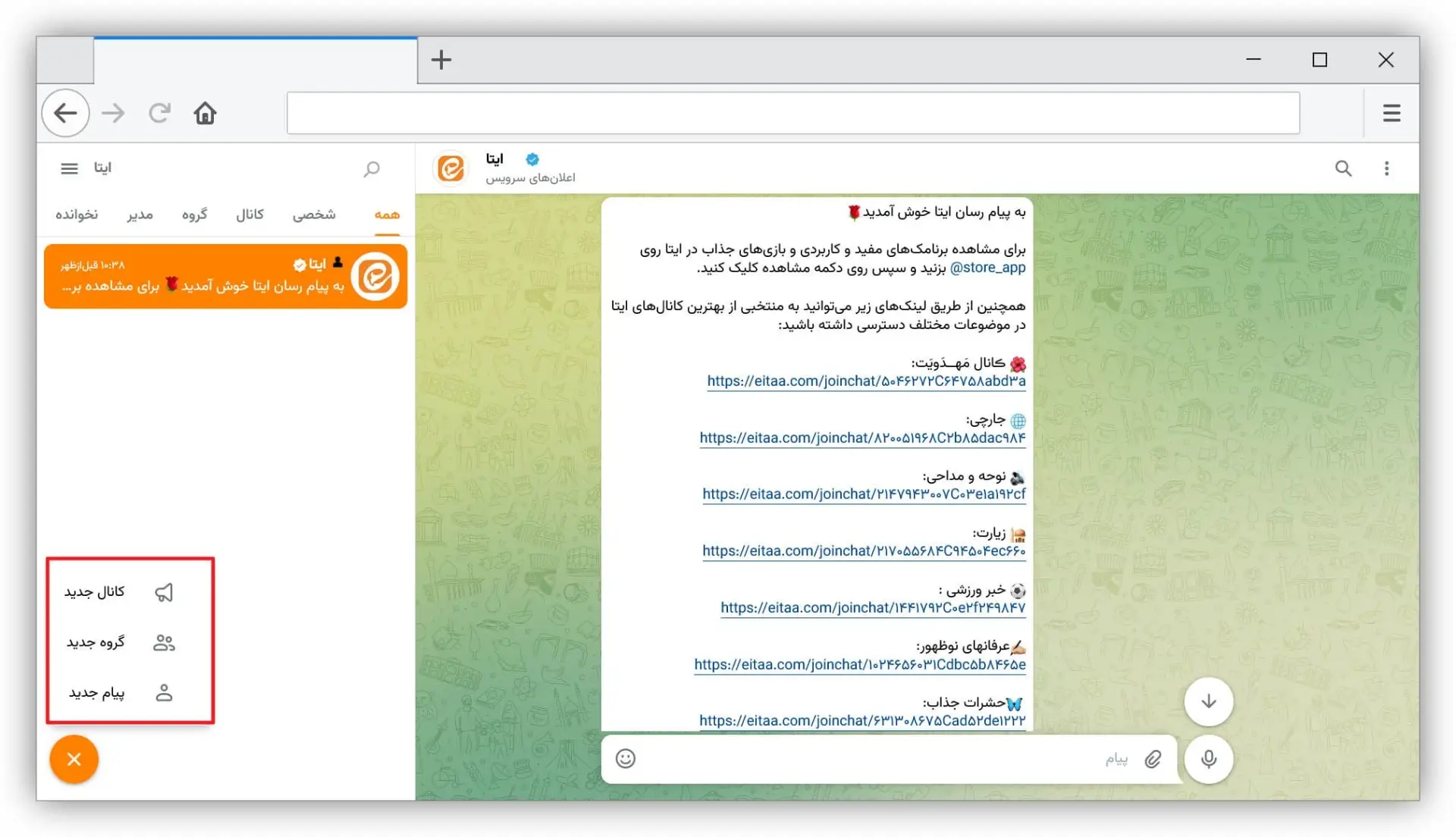Screen dimensions: 1456x837
Task: Open the حشرات جذاب join link
Action: click(862, 720)
